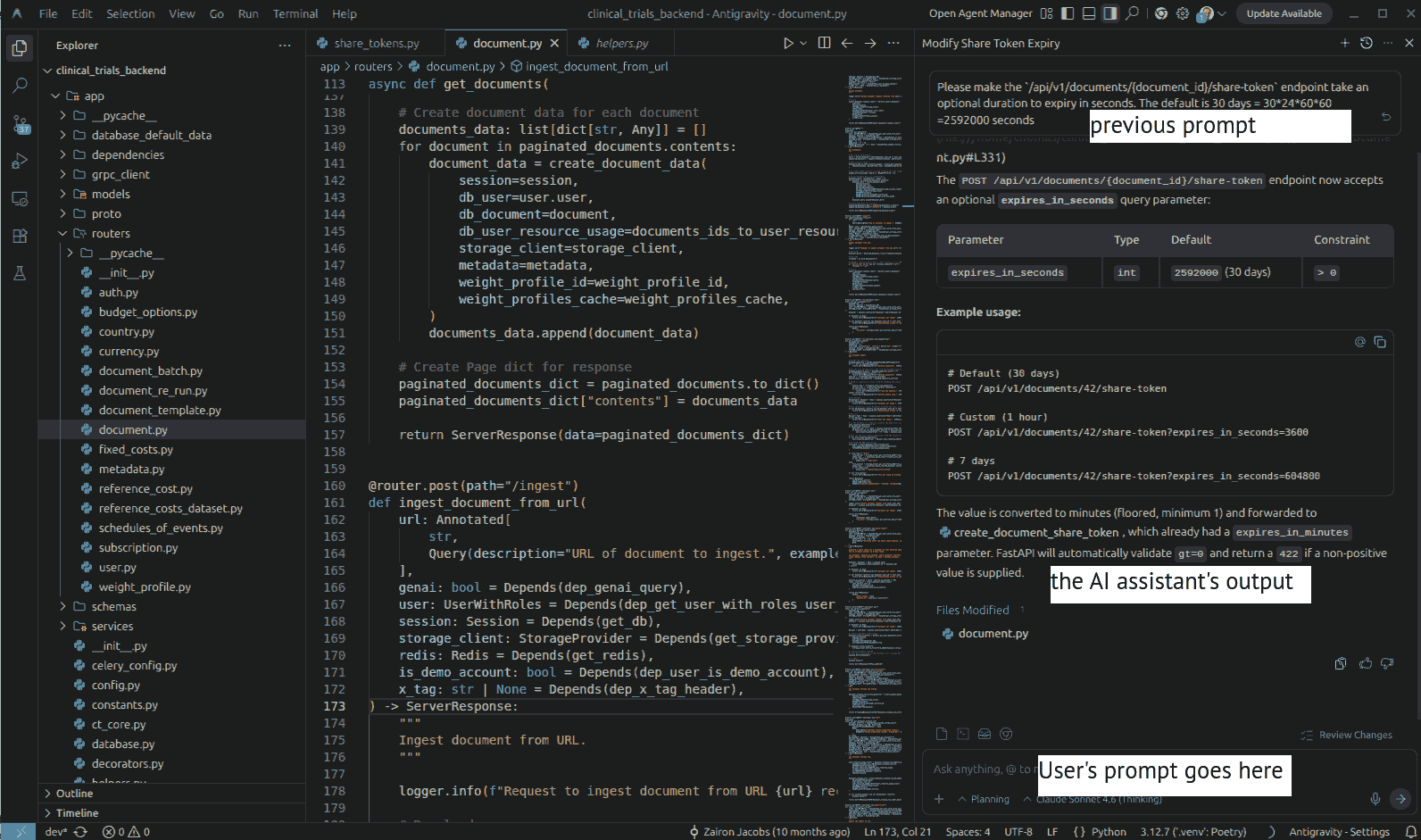Open the Run and Debug view
Viewport: 1421px width, 840px height.
click(x=20, y=162)
